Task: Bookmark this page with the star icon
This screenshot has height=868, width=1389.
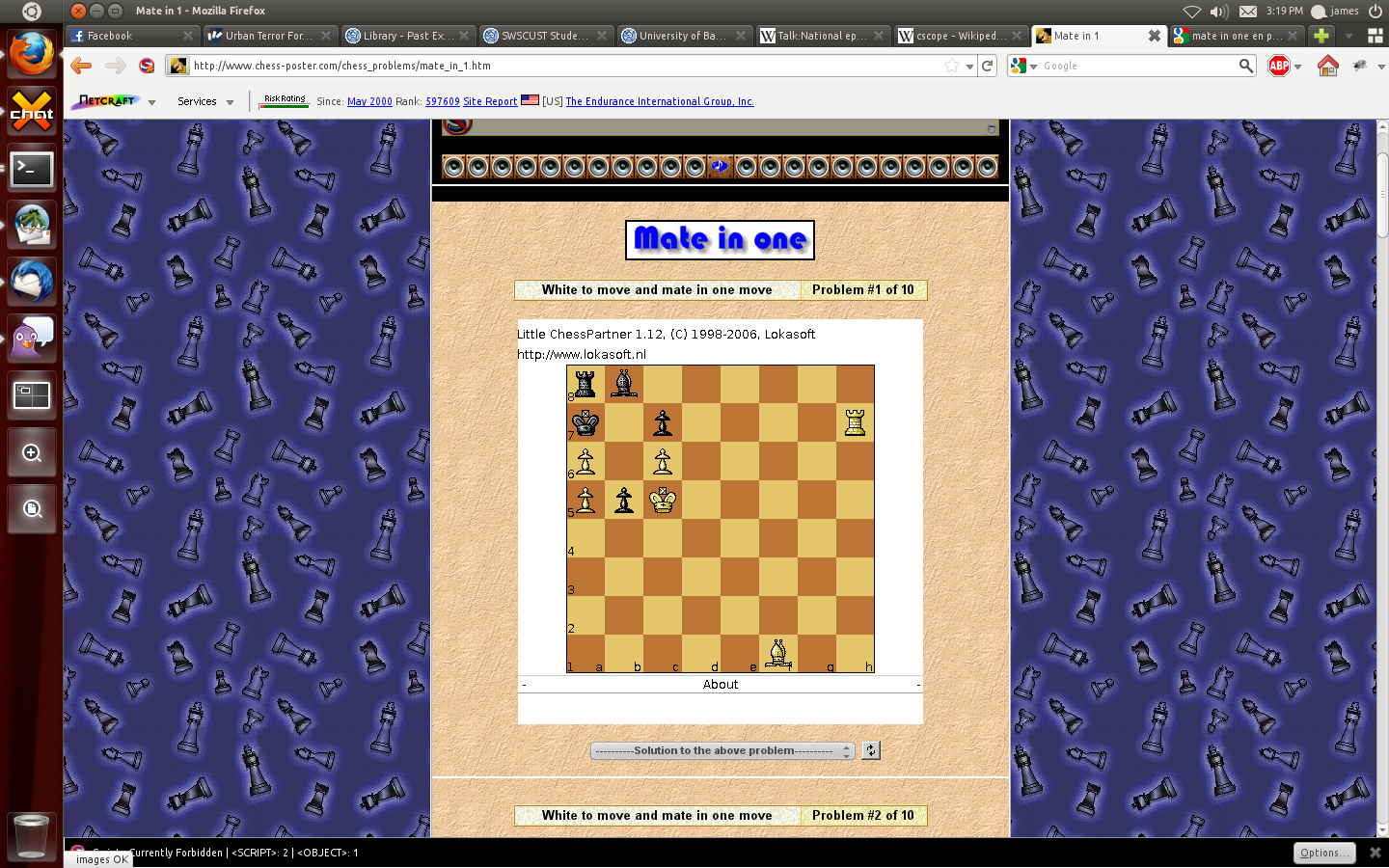Action: click(952, 66)
